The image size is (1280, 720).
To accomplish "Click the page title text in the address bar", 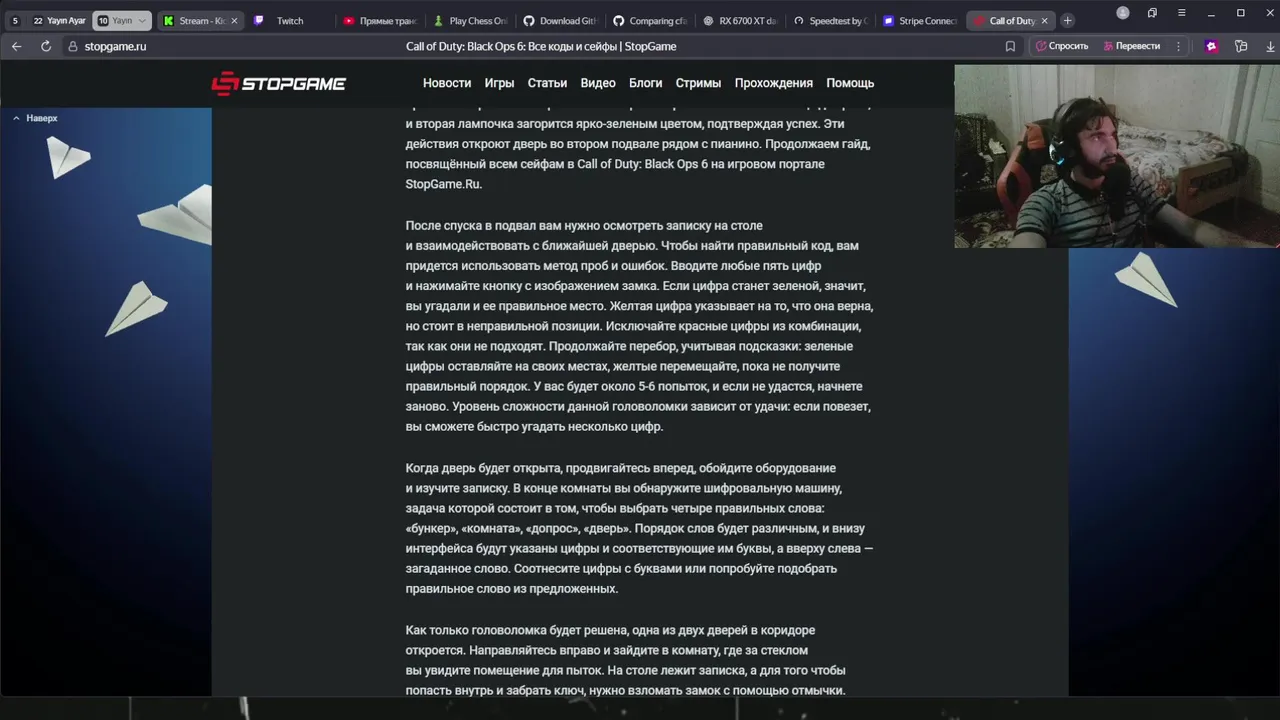I will [x=541, y=46].
